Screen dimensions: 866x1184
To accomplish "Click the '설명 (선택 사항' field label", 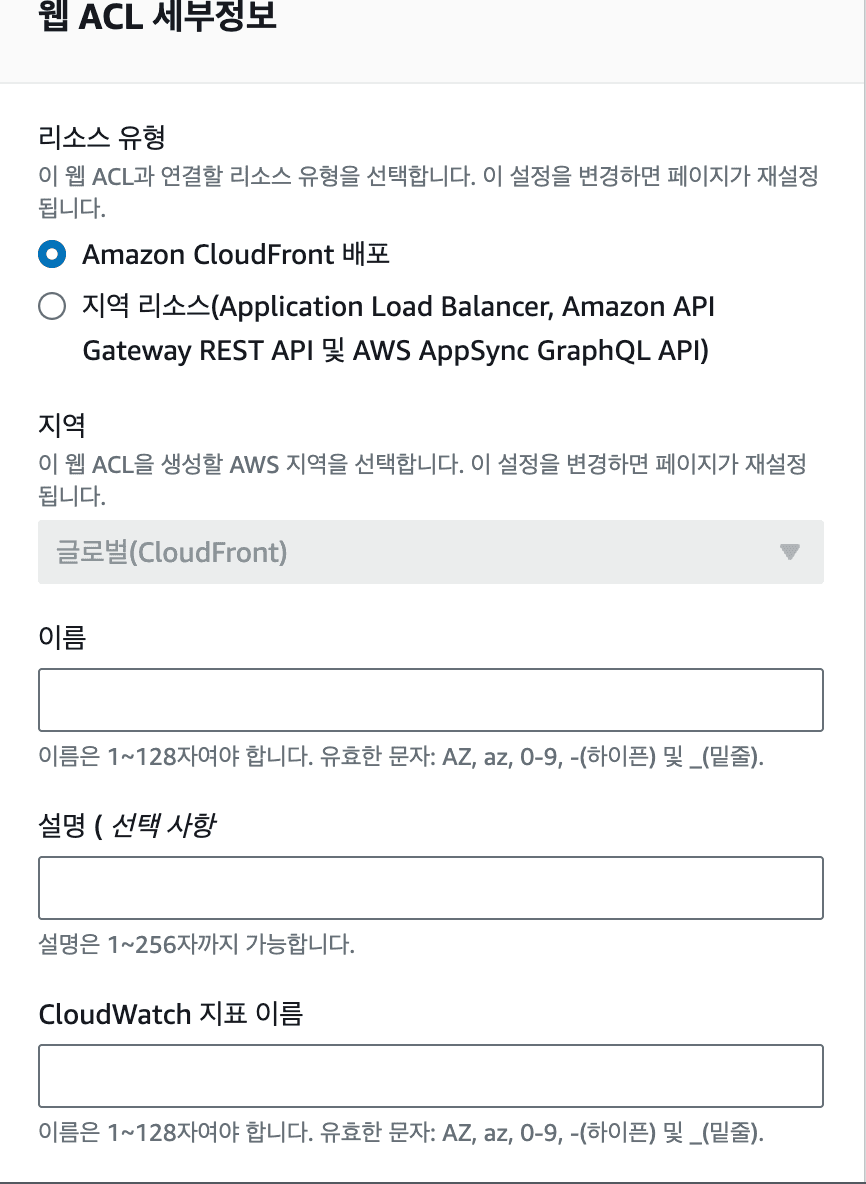I will (127, 825).
